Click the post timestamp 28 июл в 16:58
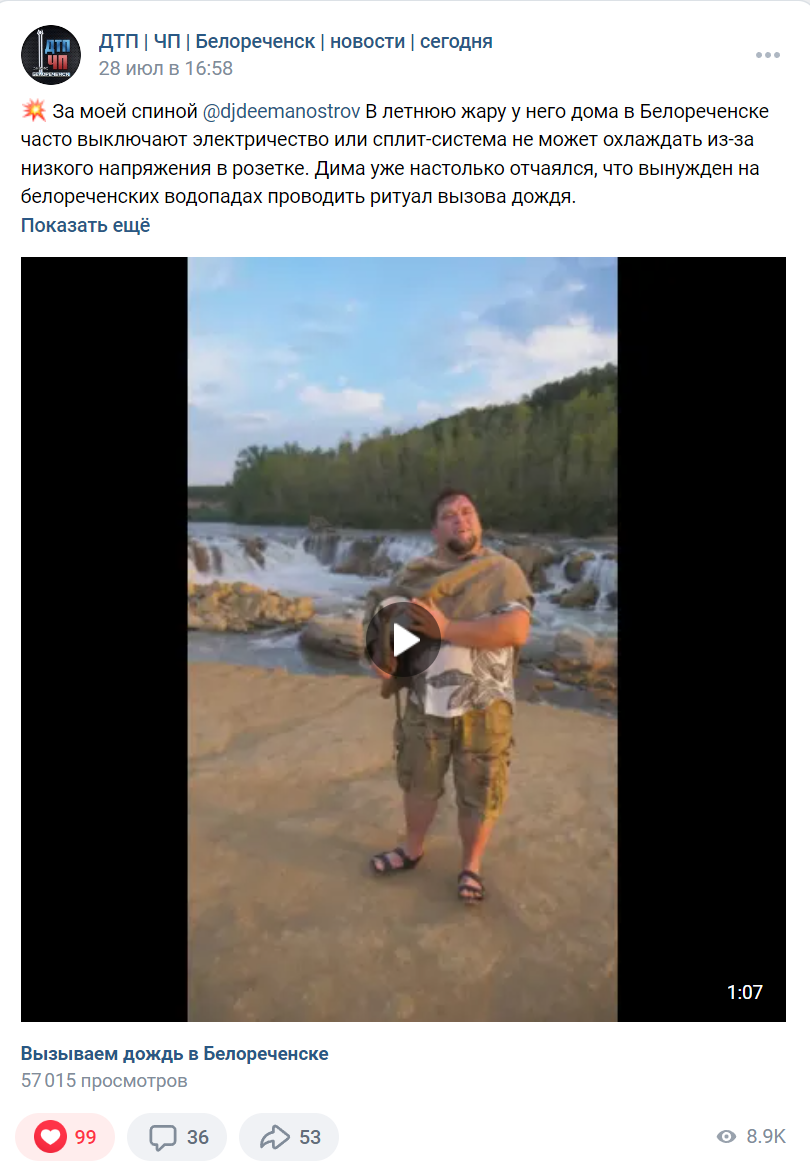The height and width of the screenshot is (1171, 810). 166,68
